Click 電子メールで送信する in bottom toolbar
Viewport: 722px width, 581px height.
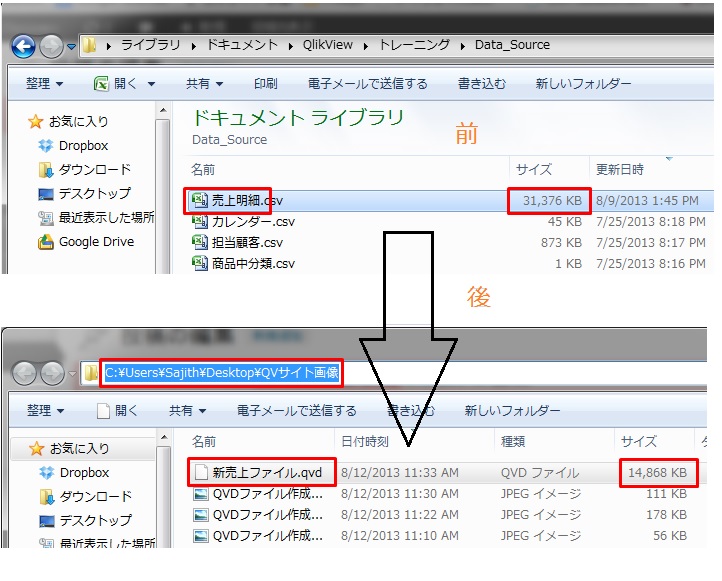coord(297,410)
